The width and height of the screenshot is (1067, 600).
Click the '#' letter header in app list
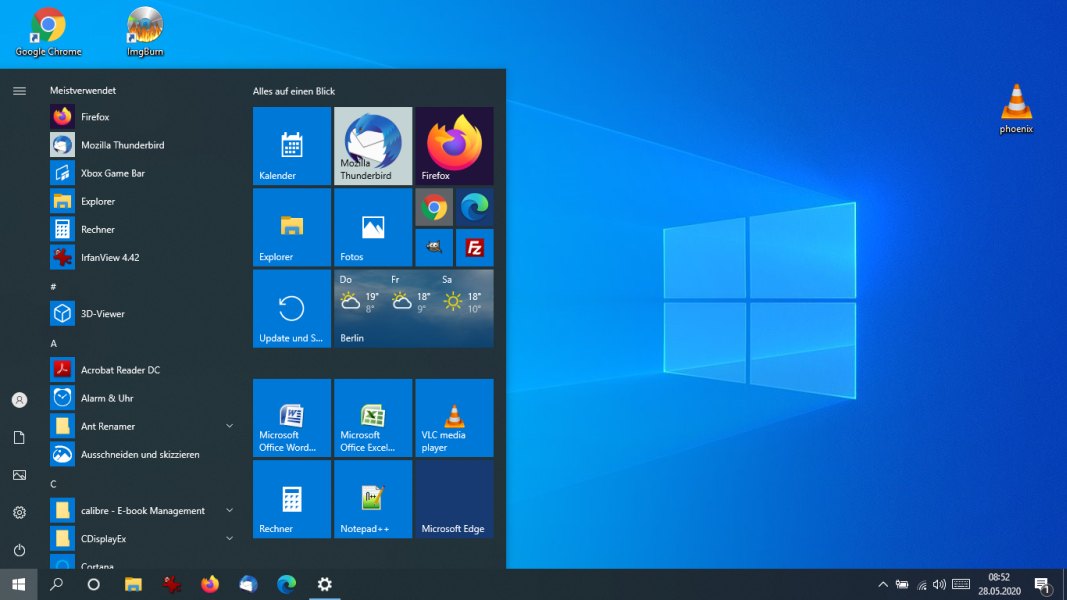pyautogui.click(x=53, y=286)
